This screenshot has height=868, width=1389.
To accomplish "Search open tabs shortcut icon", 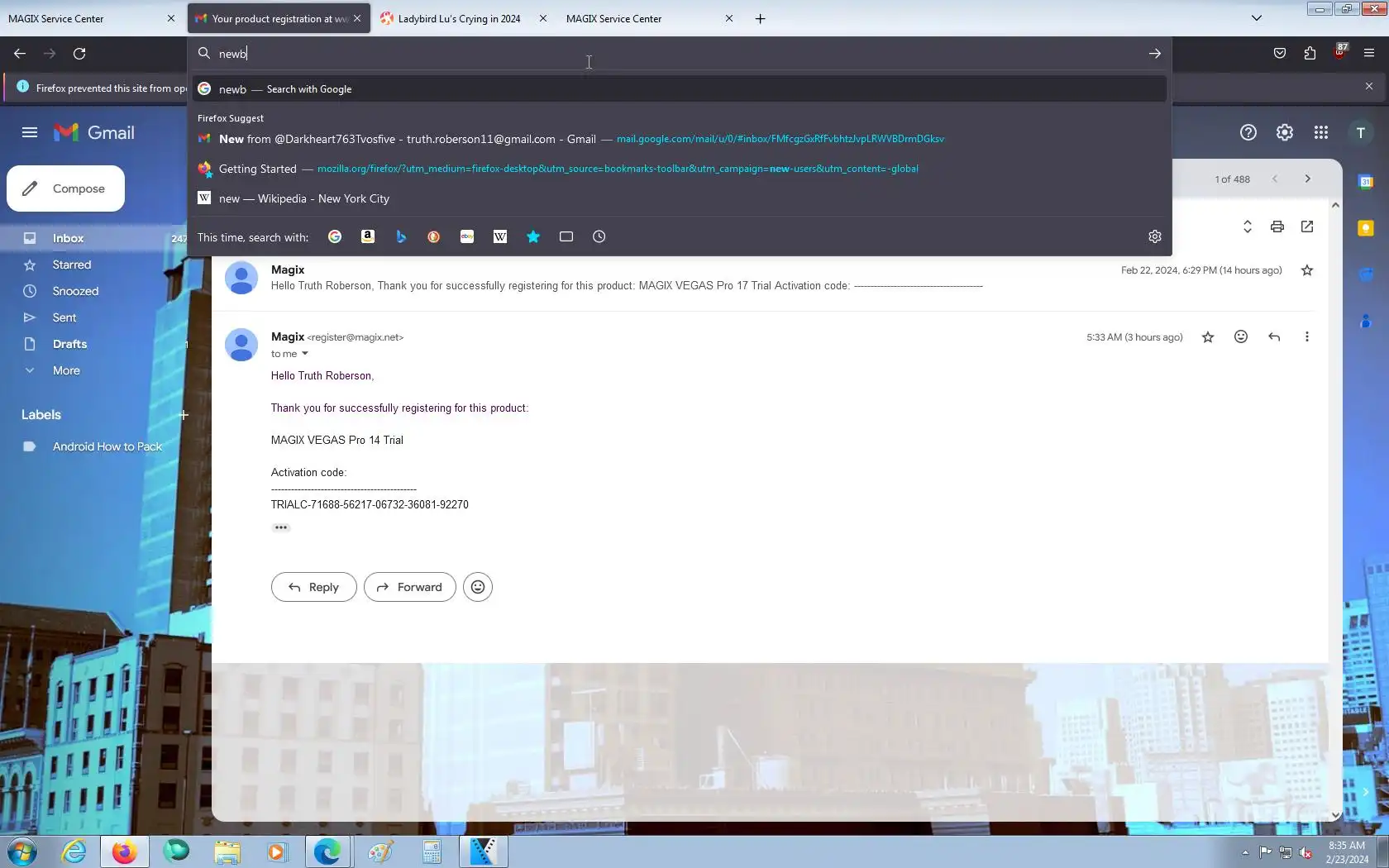I will (x=566, y=237).
